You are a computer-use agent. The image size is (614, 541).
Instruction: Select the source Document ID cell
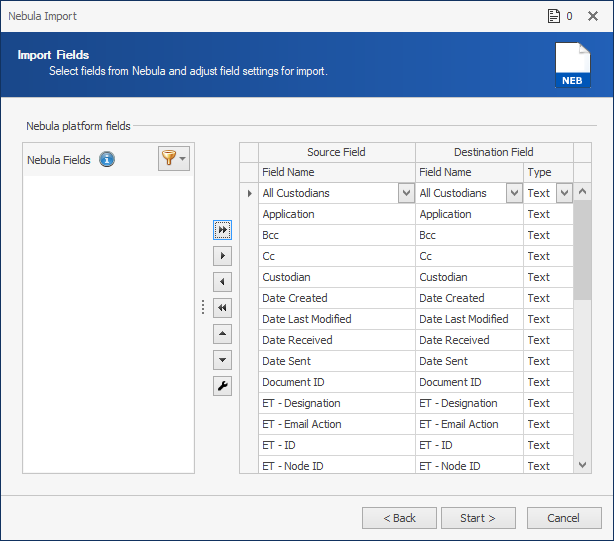tap(337, 382)
